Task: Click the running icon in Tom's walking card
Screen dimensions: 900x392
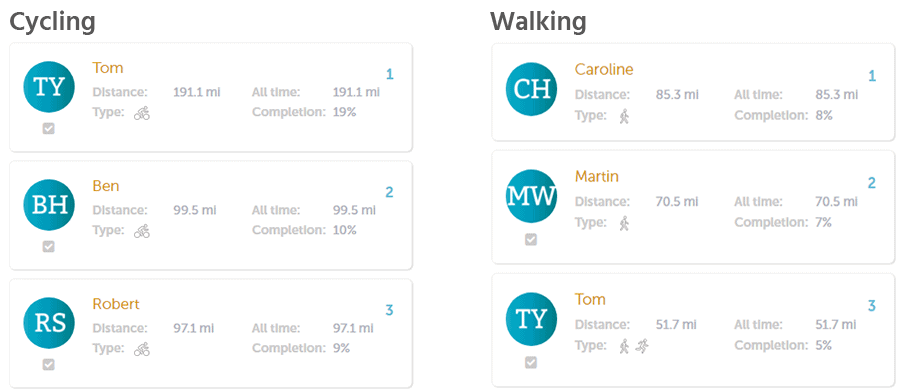Action: [x=643, y=346]
